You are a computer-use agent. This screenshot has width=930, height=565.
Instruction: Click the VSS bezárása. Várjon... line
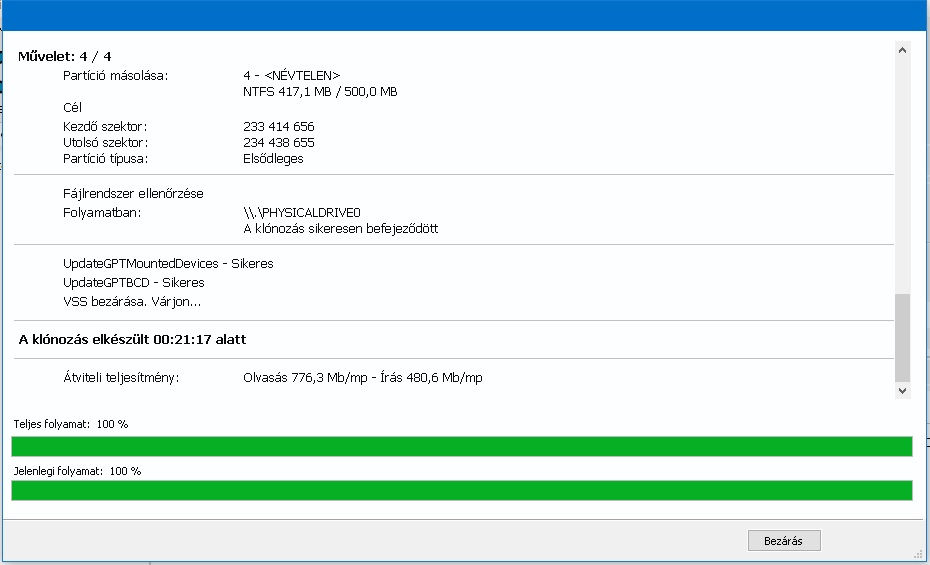[132, 301]
